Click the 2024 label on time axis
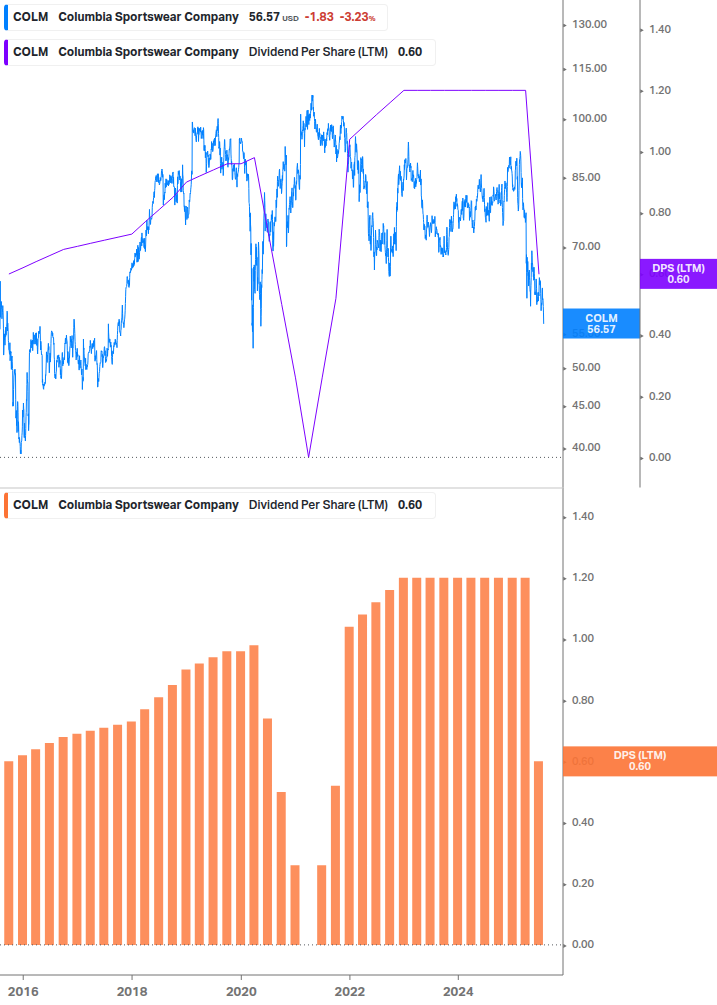Image resolution: width=717 pixels, height=1005 pixels. (x=458, y=992)
